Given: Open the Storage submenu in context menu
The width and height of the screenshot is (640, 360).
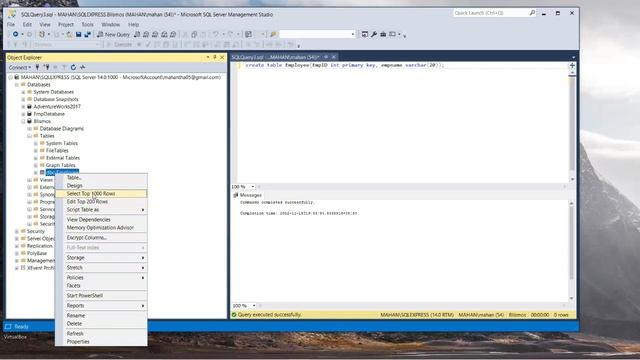Looking at the screenshot, I should tap(101, 258).
